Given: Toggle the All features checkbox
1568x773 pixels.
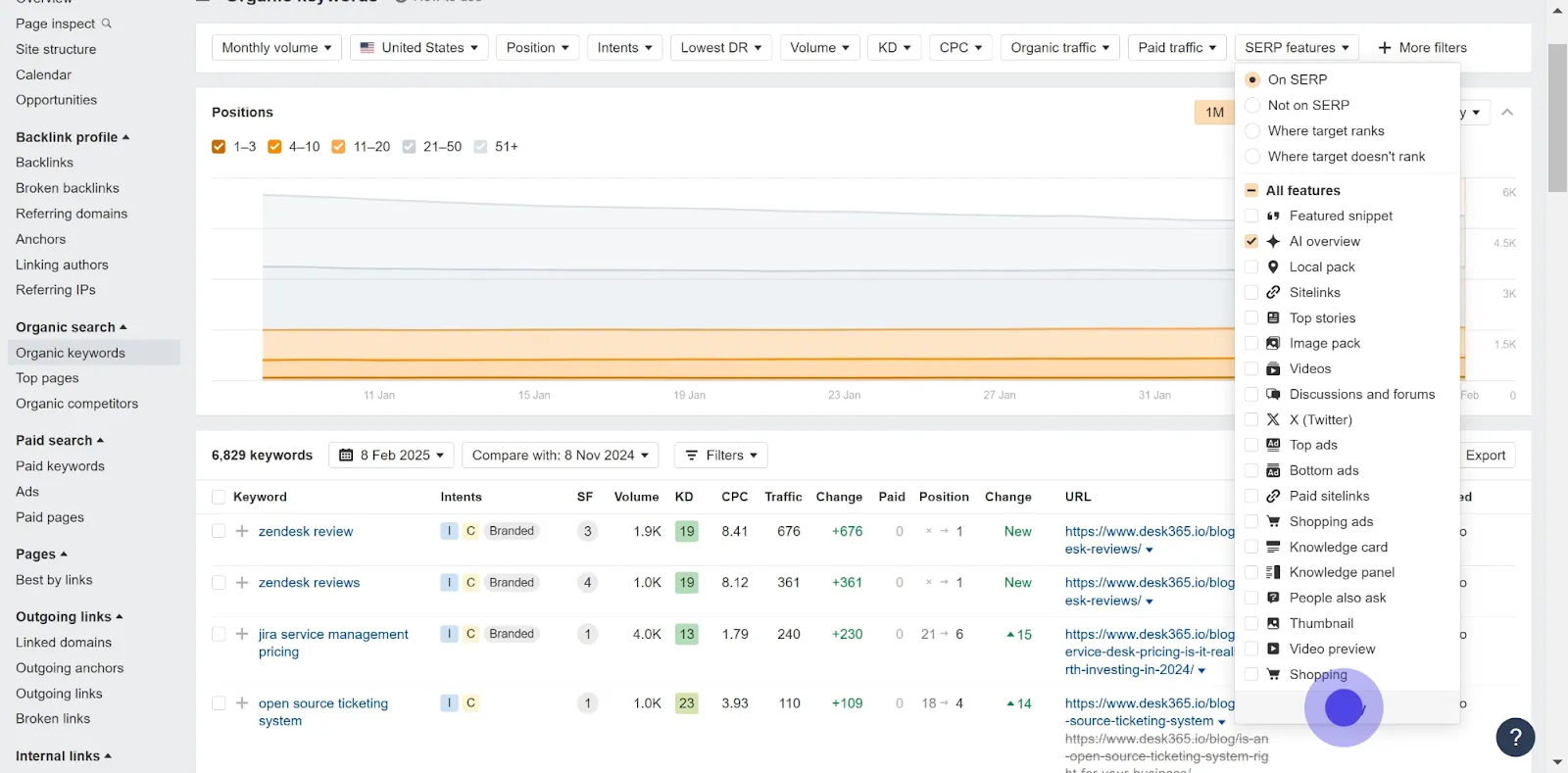Looking at the screenshot, I should click(x=1251, y=190).
